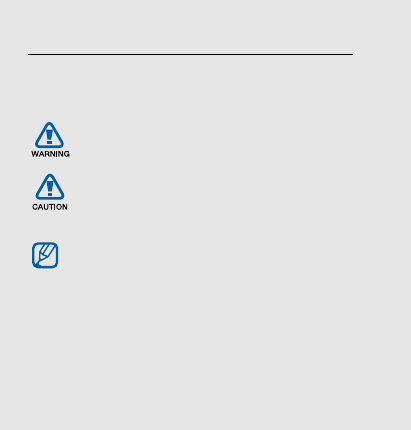Click the horizontal black divider line
Screen dimensions: 411x430
[190, 54]
